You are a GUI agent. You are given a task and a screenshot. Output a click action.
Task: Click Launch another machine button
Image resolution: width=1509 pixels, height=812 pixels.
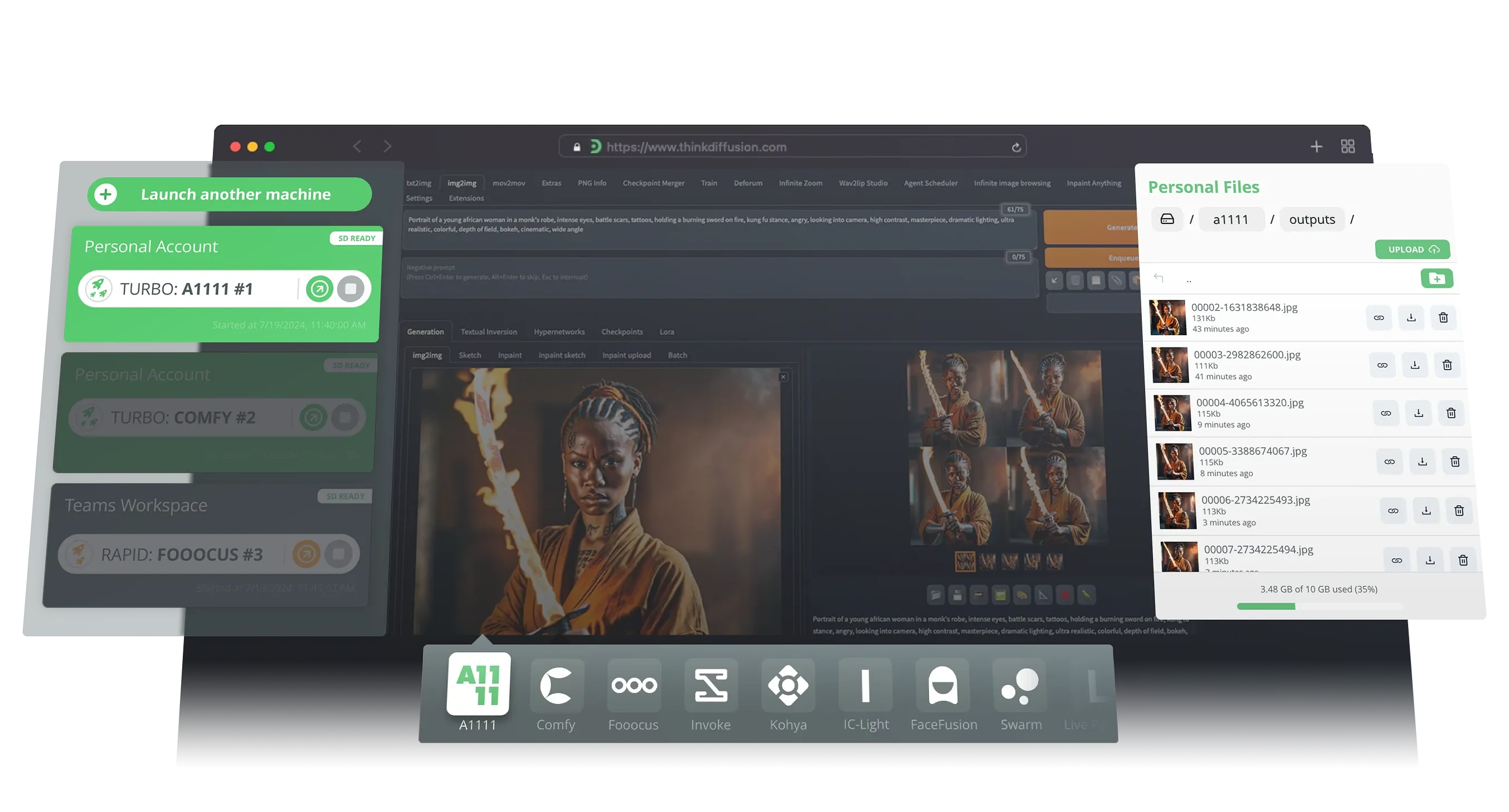(229, 194)
